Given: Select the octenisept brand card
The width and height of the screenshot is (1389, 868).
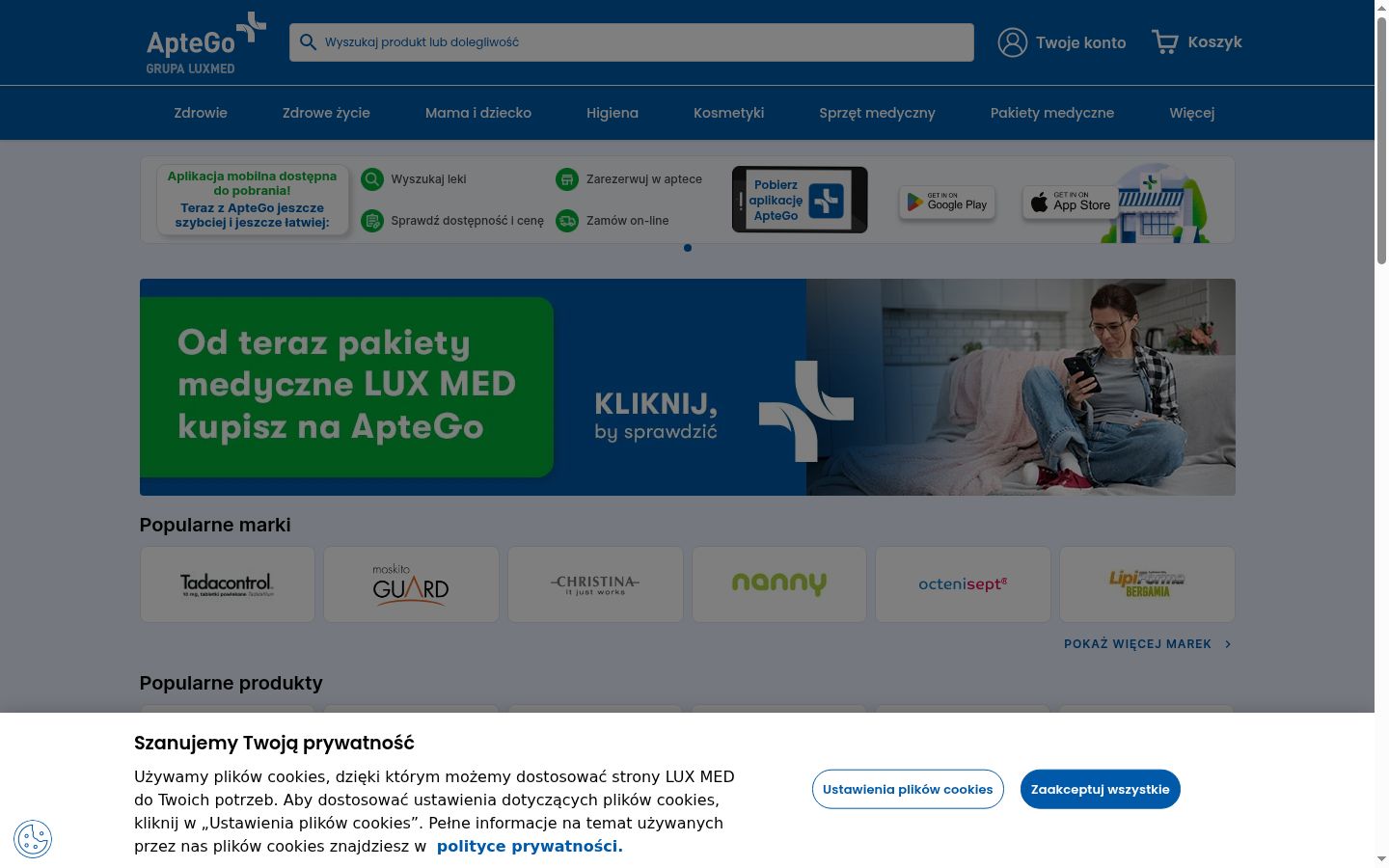Looking at the screenshot, I should click(963, 584).
